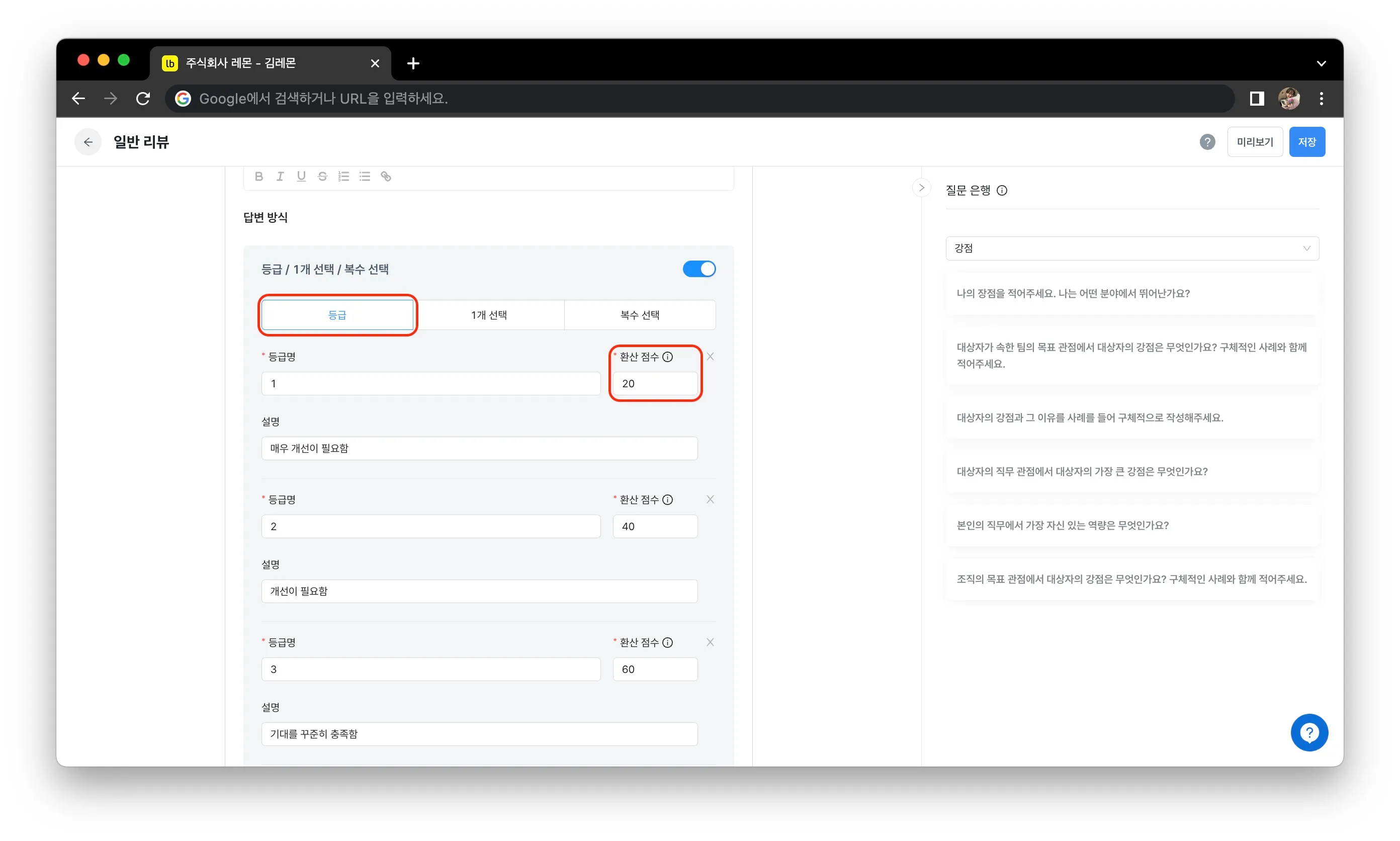1400x841 pixels.
Task: Apply strikethrough formatting in the editor toolbar
Action: (322, 176)
